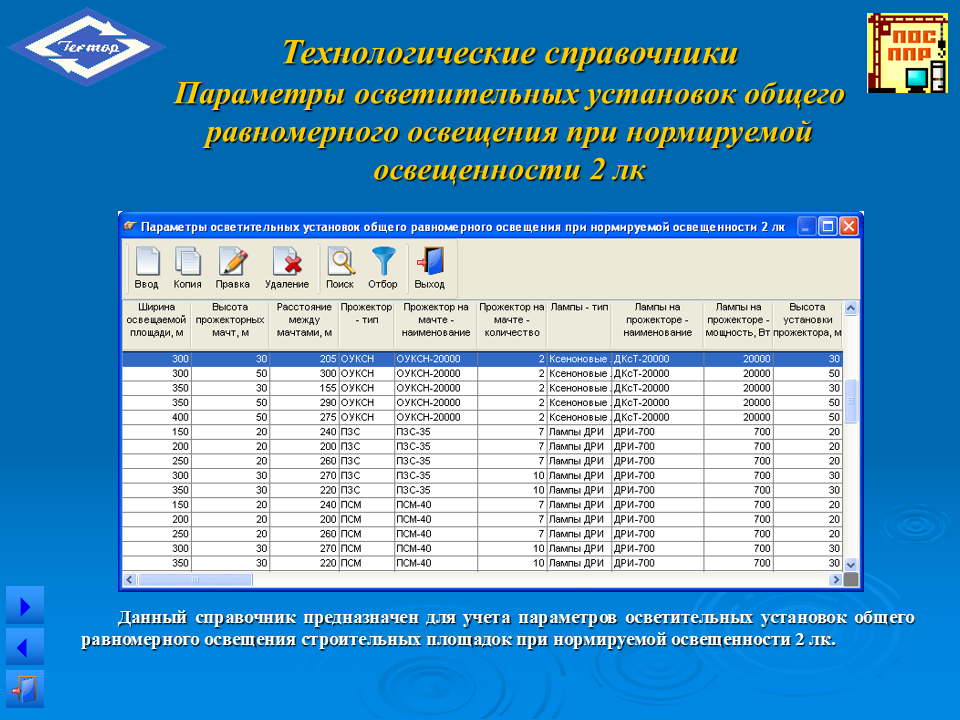The height and width of the screenshot is (720, 960).
Task: Click the table's vertical scroll down arrow
Action: [850, 564]
